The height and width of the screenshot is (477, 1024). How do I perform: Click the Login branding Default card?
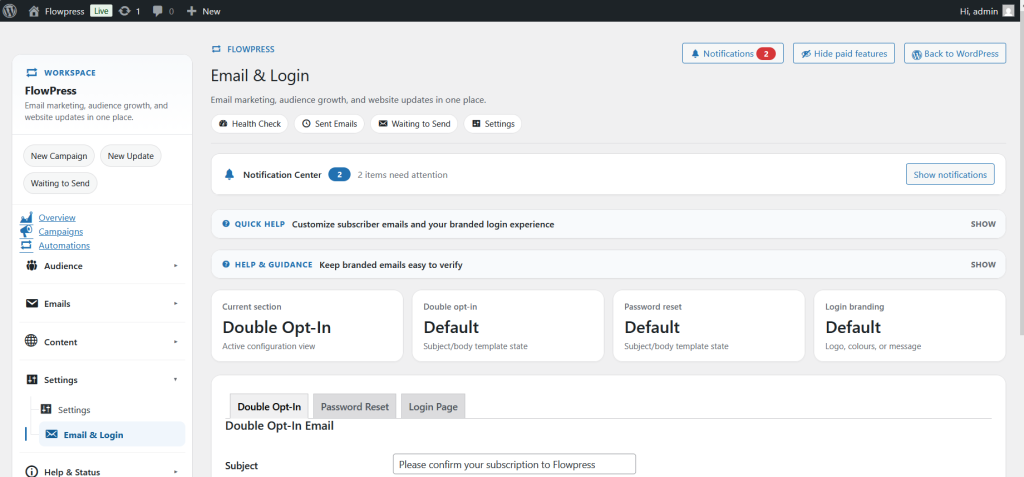click(x=910, y=325)
